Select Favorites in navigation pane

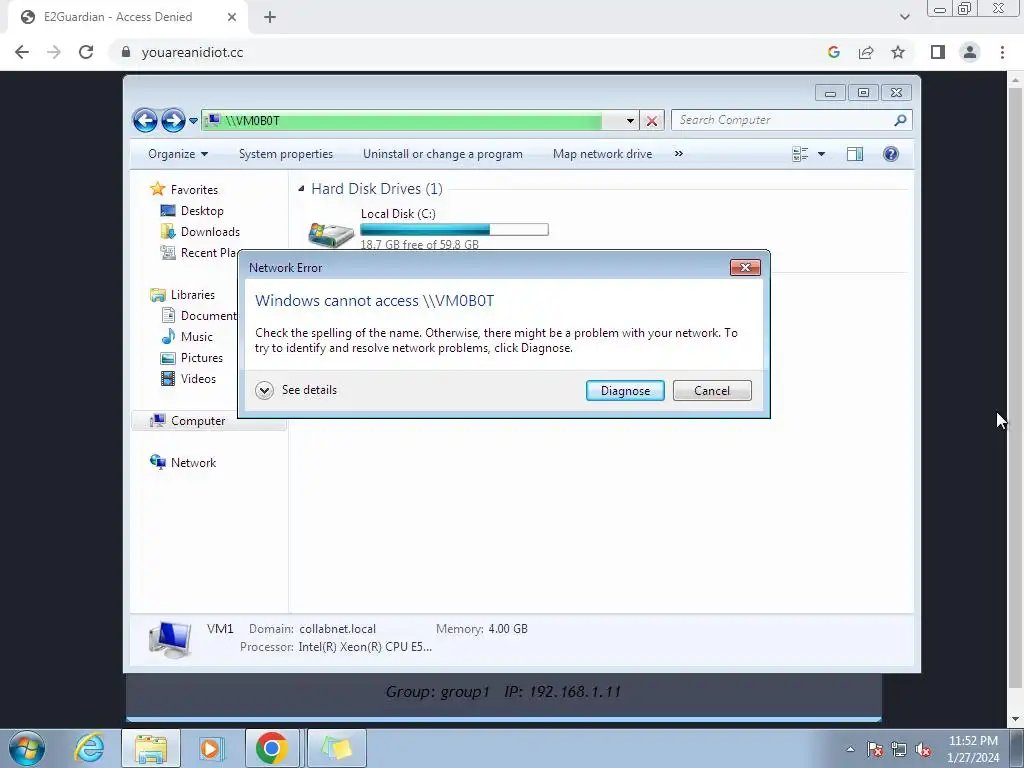(194, 189)
